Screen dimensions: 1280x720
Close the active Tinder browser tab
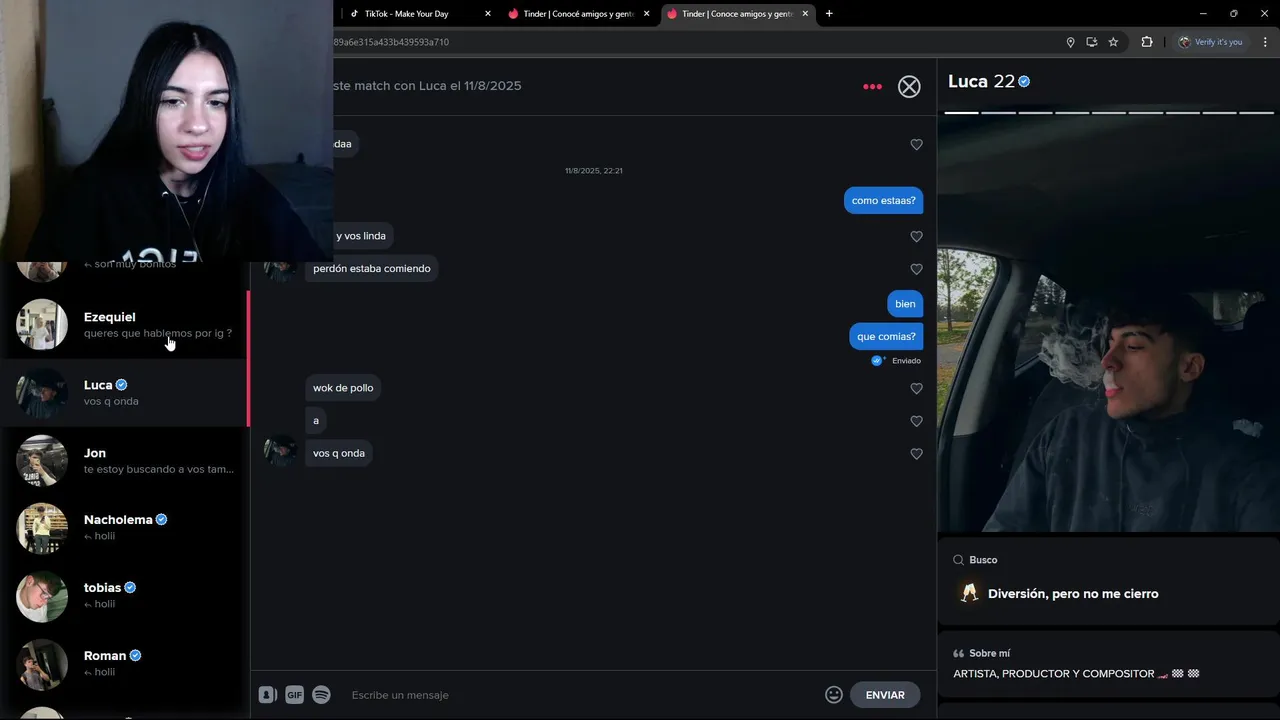[x=805, y=14]
